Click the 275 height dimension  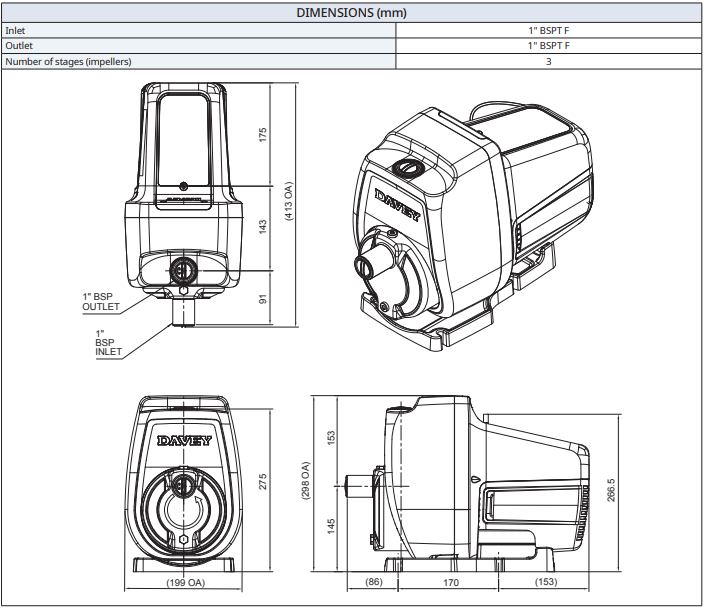[263, 482]
